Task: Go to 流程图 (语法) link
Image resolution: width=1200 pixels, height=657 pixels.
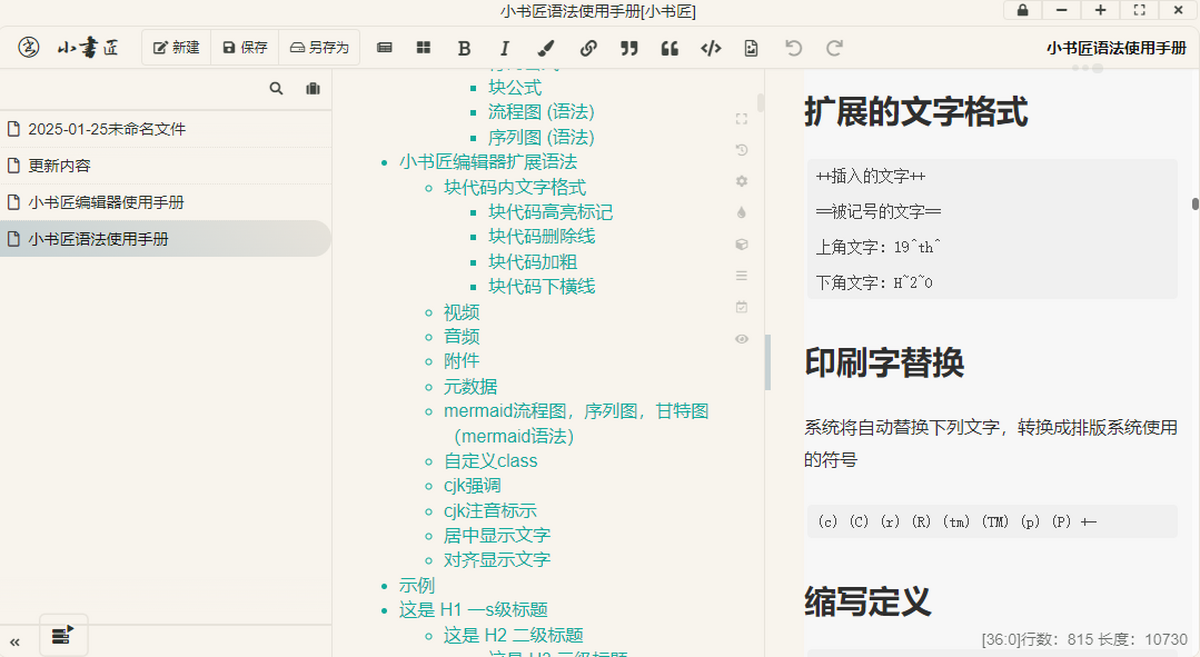Action: 541,112
